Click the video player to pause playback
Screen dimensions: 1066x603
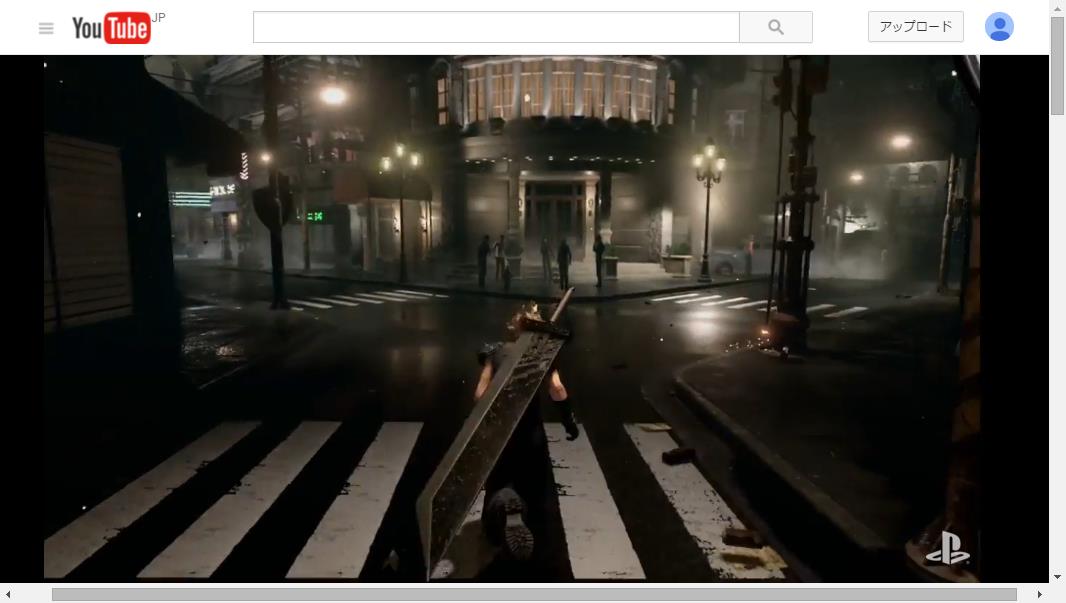[511, 318]
